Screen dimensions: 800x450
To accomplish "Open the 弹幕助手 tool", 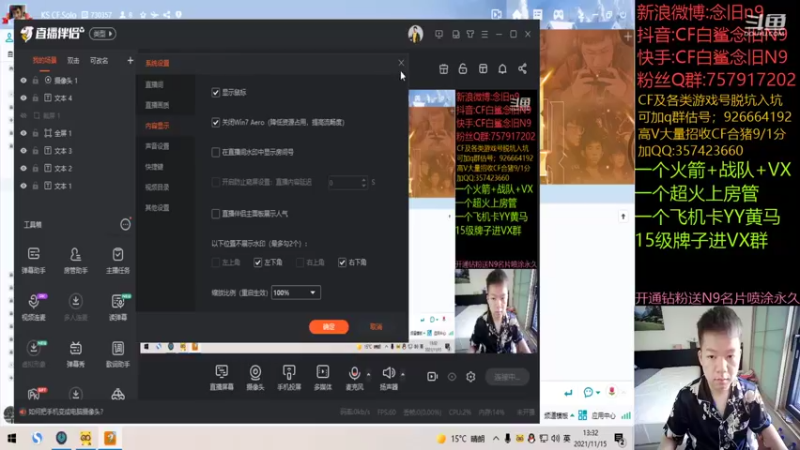I will point(34,259).
